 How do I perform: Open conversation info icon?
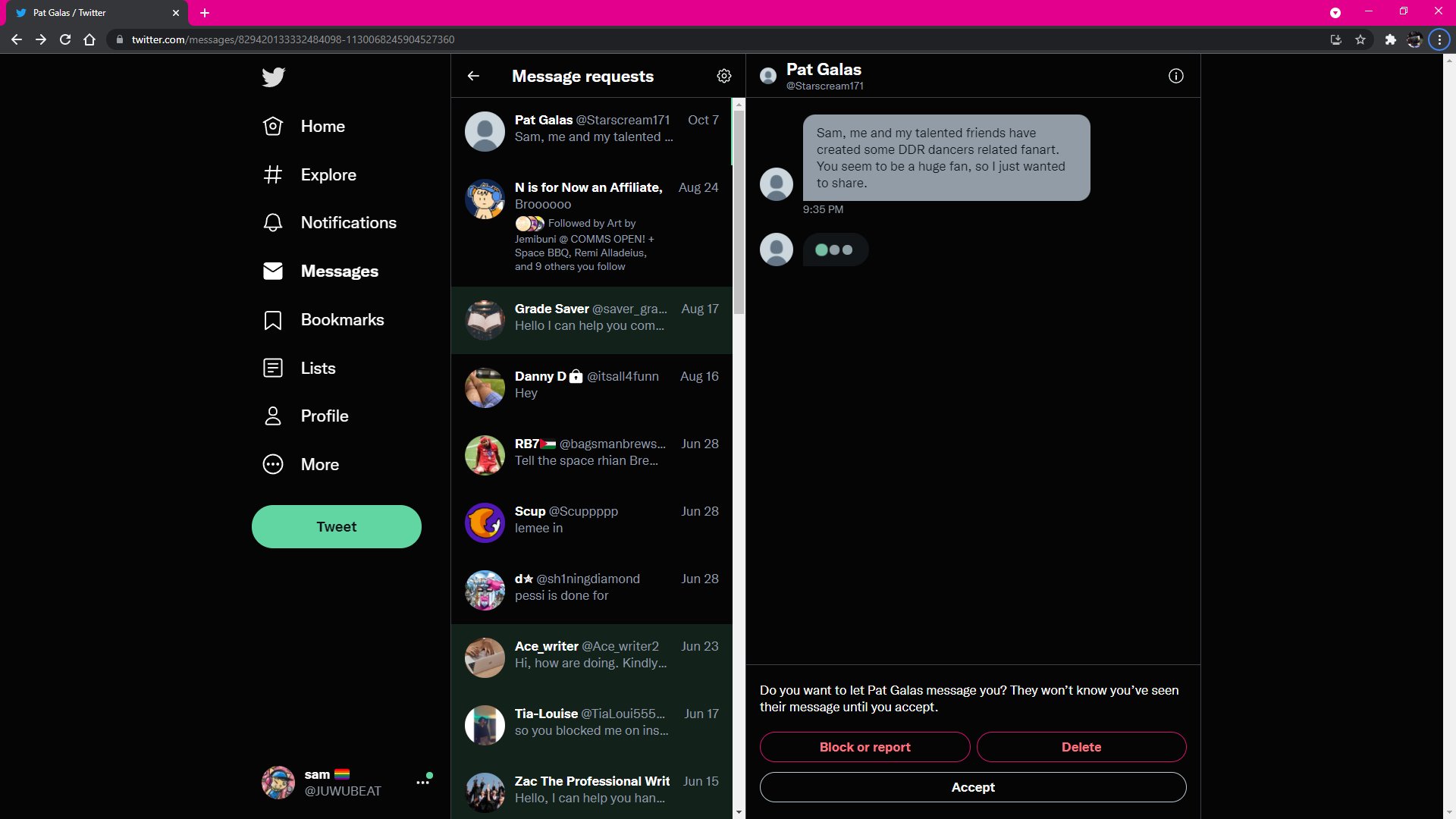click(x=1175, y=76)
